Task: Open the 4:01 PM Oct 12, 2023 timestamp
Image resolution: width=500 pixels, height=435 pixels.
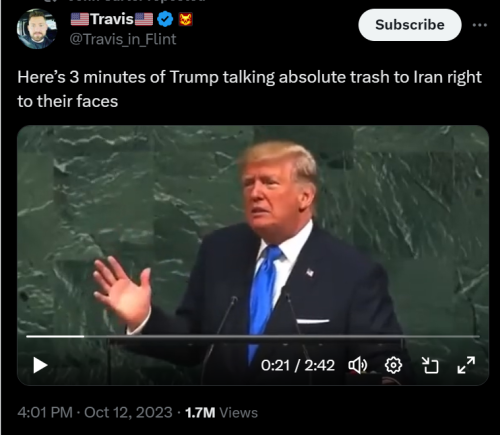Action: (95, 412)
